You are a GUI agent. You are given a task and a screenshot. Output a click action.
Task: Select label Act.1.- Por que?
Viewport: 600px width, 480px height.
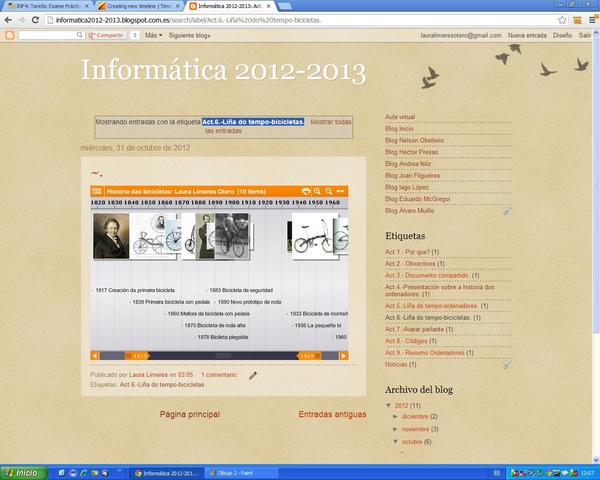pyautogui.click(x=408, y=252)
